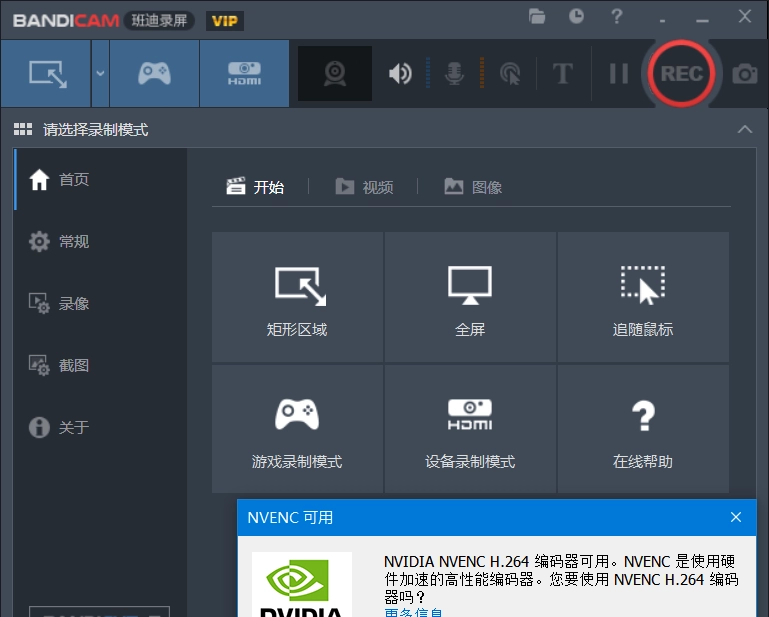Select rectangle screen recording mode in toolbar
Viewport: 769px width, 617px height.
click(46, 74)
